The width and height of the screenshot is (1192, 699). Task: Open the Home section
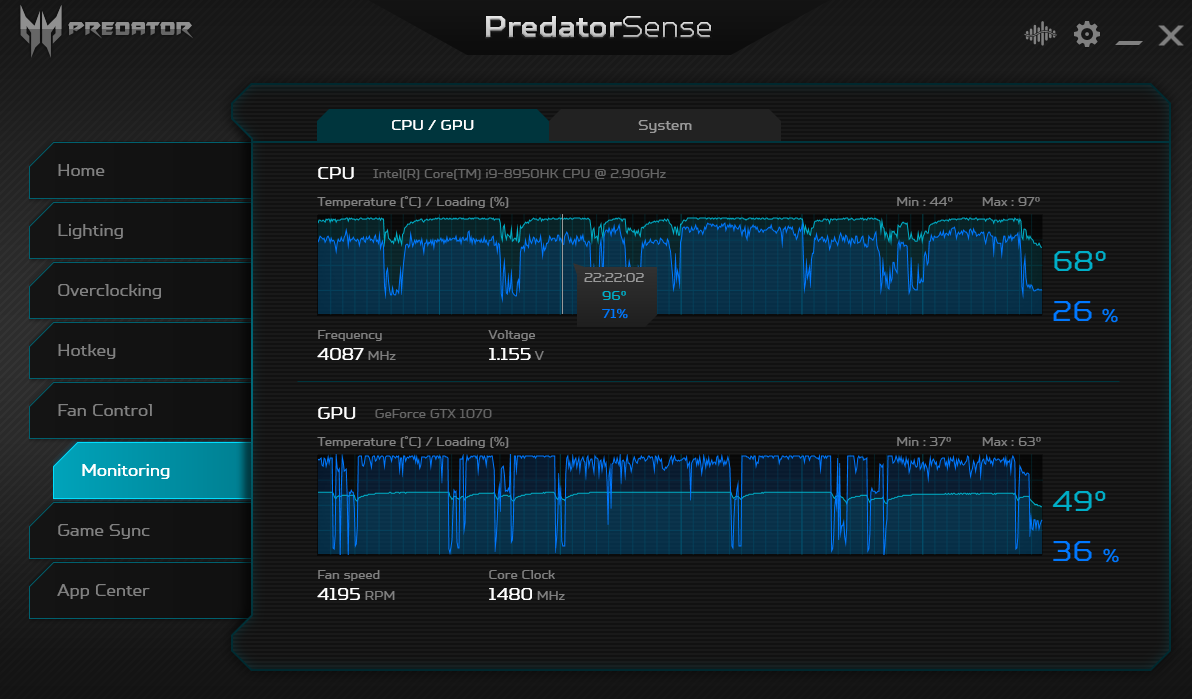click(x=141, y=170)
